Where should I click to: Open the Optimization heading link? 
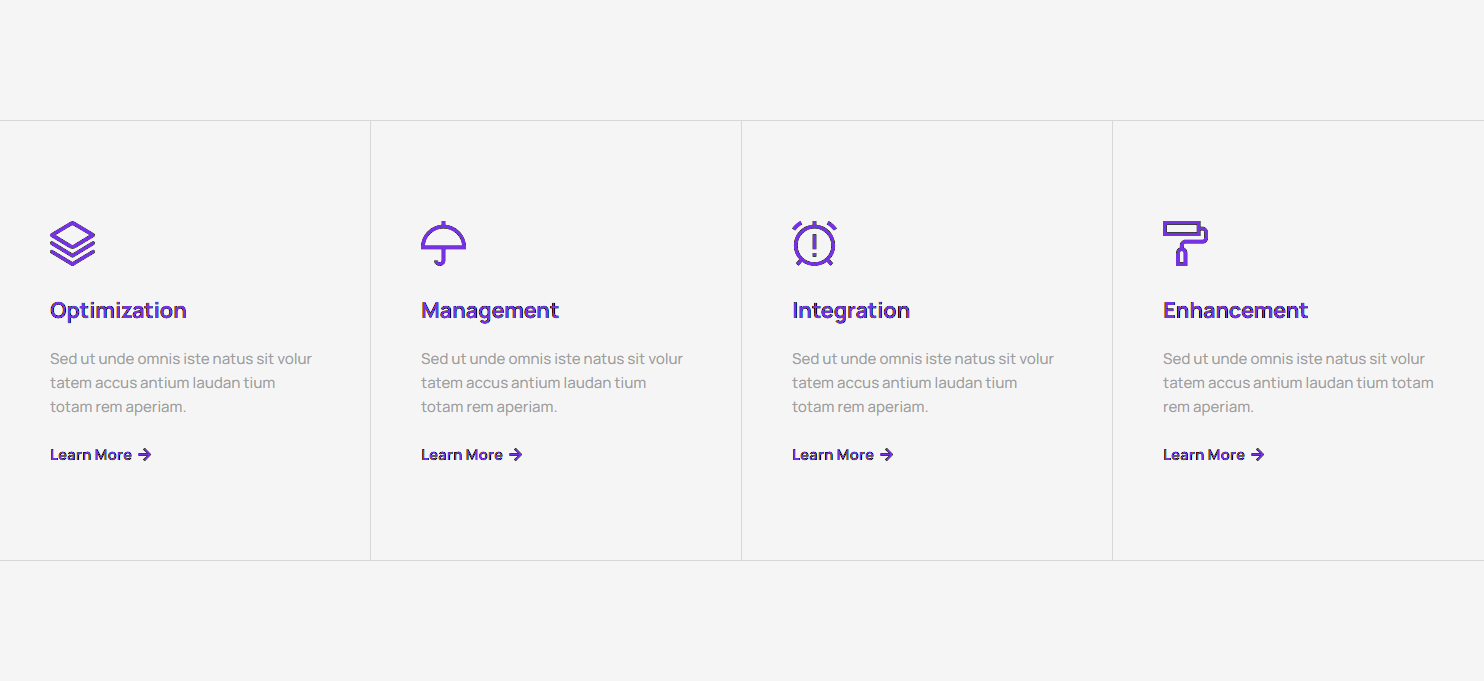pos(118,311)
